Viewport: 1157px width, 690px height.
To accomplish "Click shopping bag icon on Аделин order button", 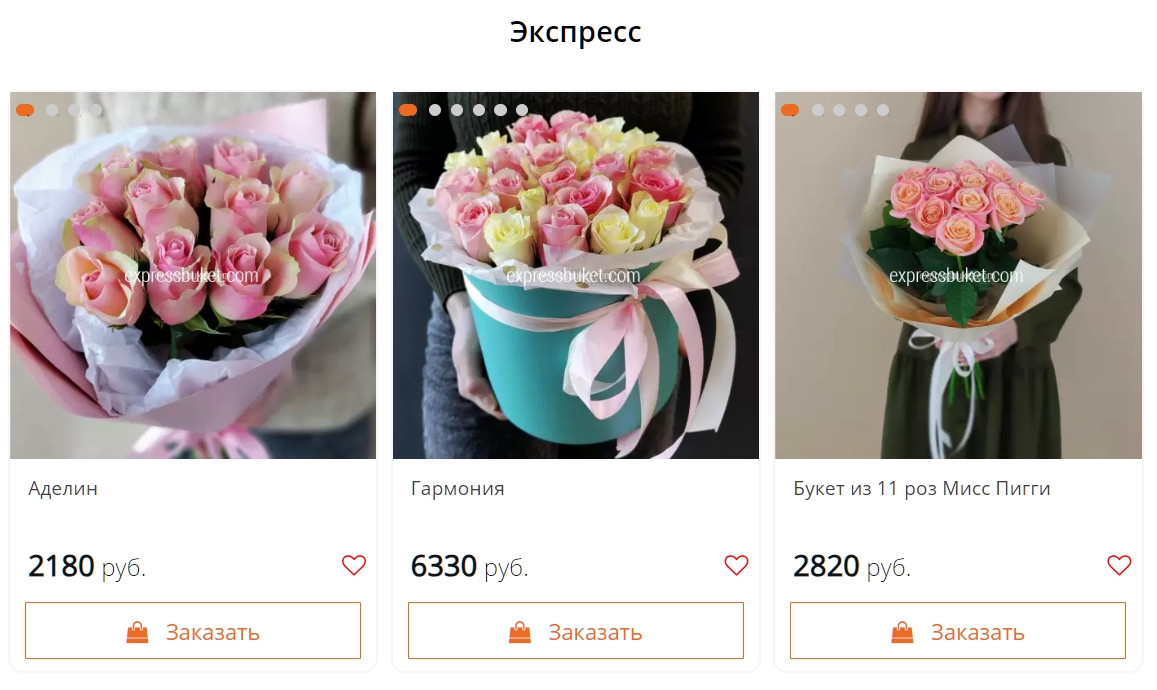I will pos(137,632).
